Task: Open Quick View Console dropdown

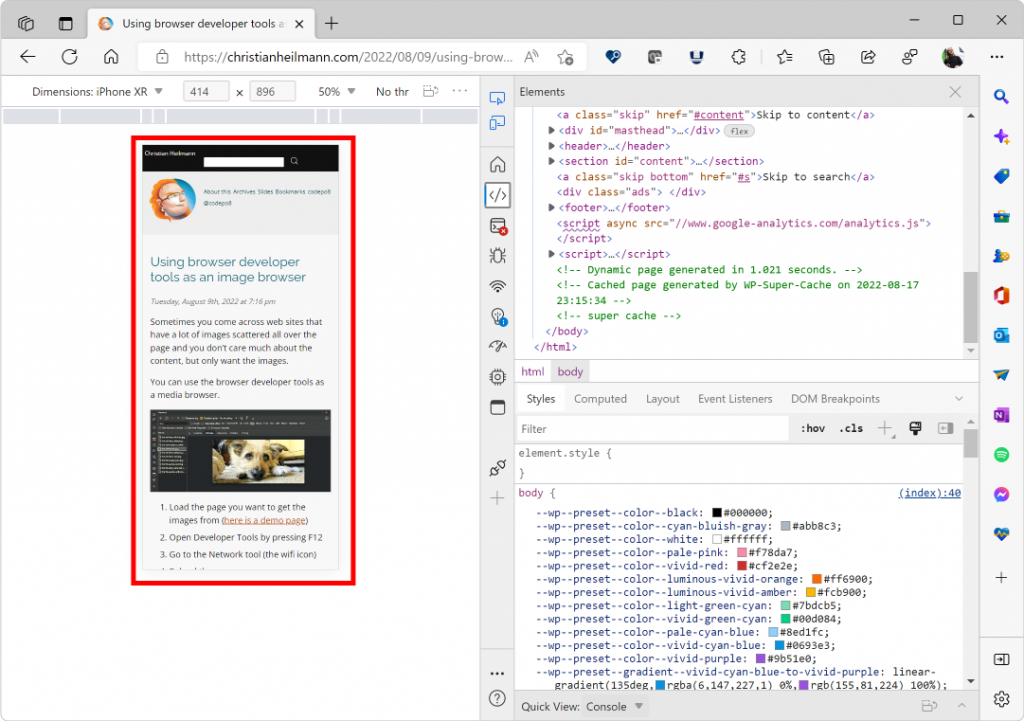Action: coord(614,707)
